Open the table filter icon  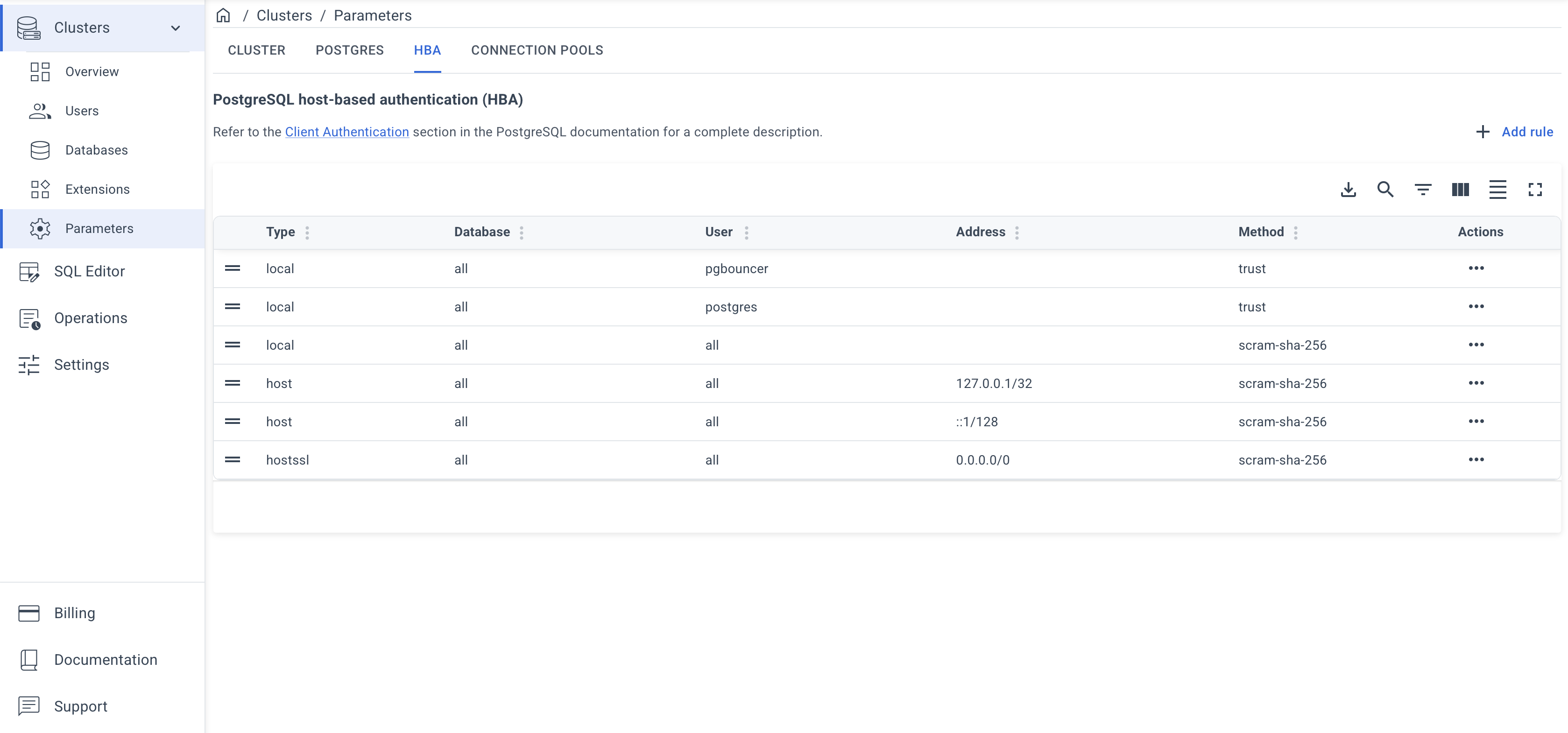click(x=1422, y=190)
